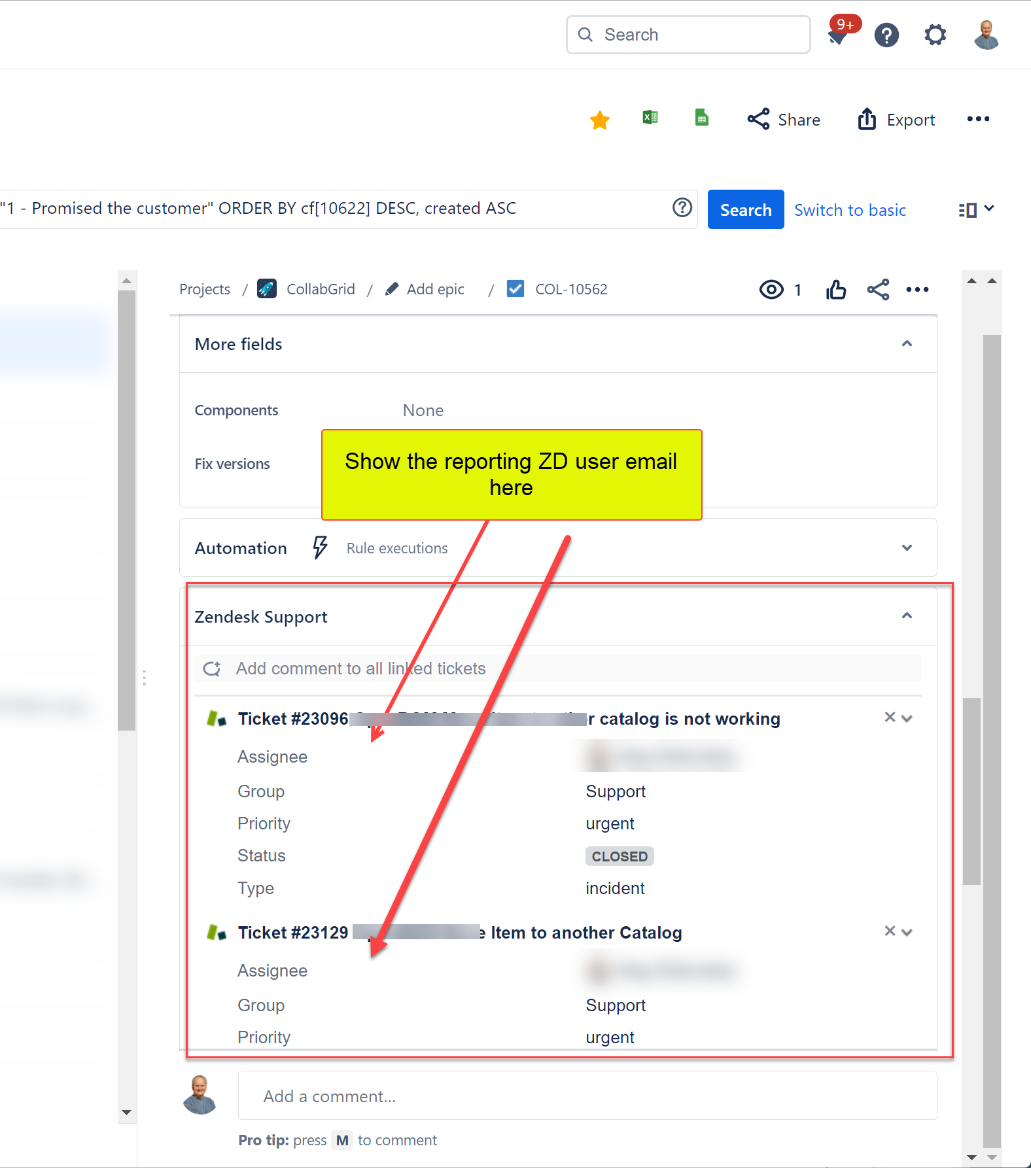Unlink Ticket #23096 from this issue
This screenshot has height=1176, width=1031.
coord(890,717)
